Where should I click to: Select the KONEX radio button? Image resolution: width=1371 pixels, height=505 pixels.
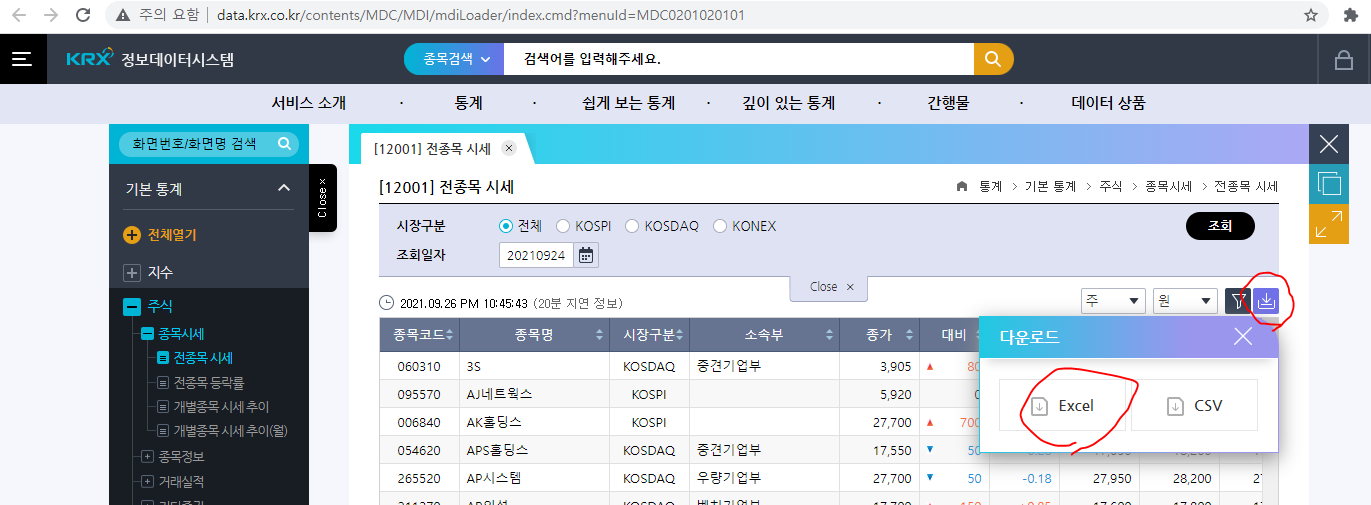[x=720, y=226]
